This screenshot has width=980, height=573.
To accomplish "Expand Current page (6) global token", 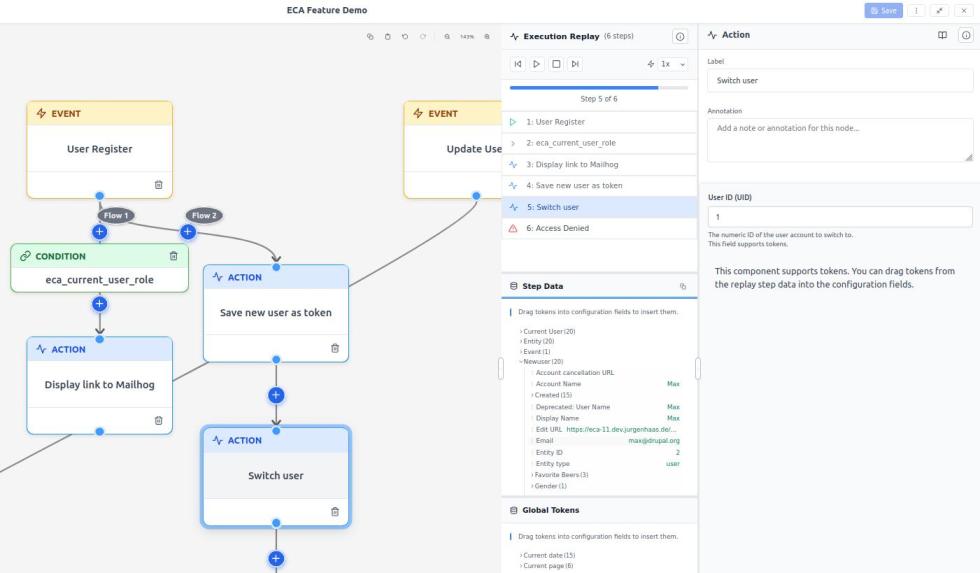I will [x=546, y=566].
